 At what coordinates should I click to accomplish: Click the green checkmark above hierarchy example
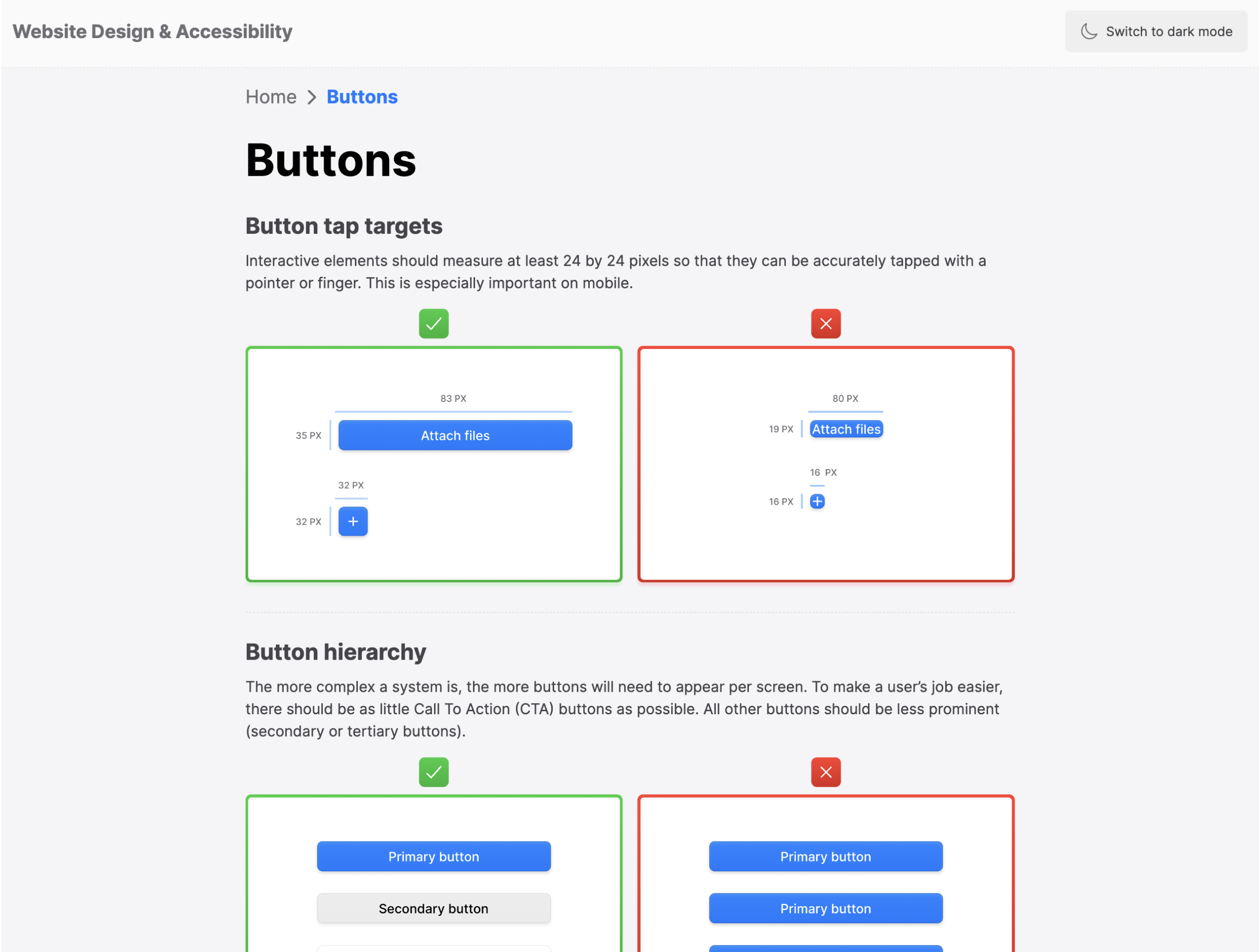click(433, 772)
